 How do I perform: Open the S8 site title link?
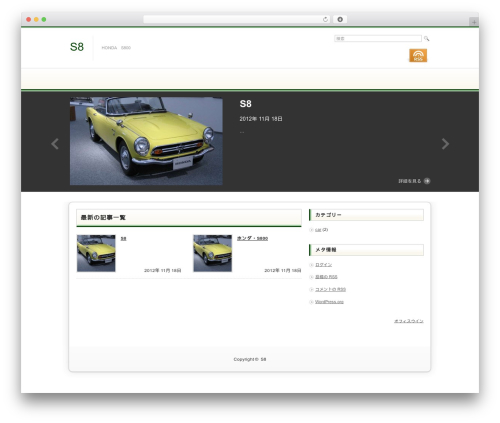(x=77, y=47)
